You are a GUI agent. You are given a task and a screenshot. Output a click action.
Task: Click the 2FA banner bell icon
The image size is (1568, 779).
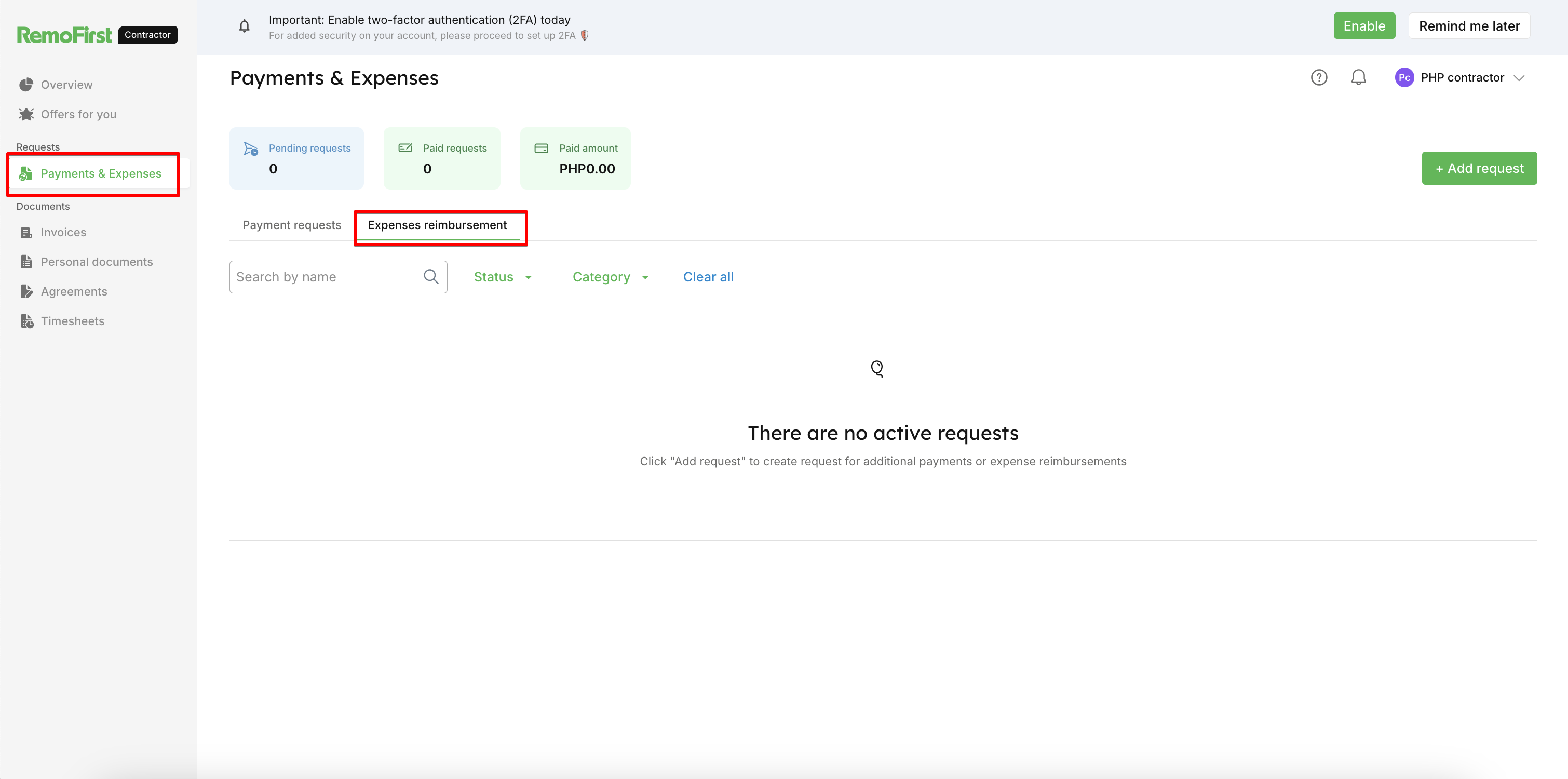coord(244,26)
